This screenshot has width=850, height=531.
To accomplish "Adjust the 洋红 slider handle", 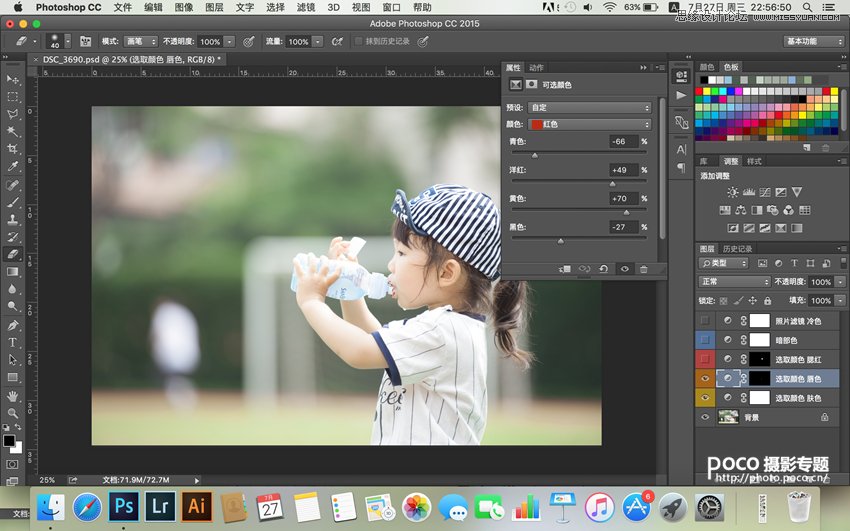I will pyautogui.click(x=613, y=184).
